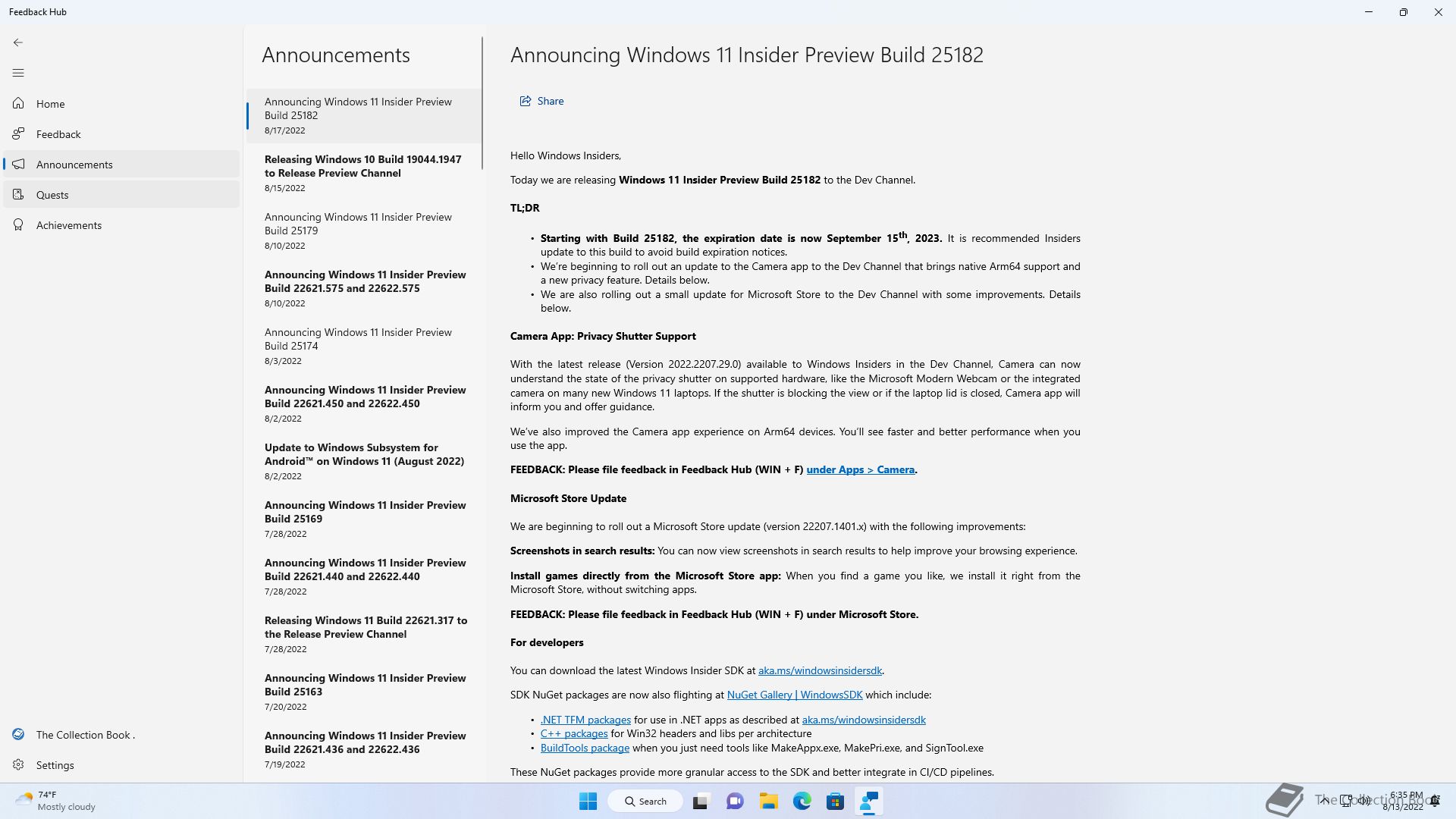Open NuGet Gallery | WindowsSDK link

795,695
